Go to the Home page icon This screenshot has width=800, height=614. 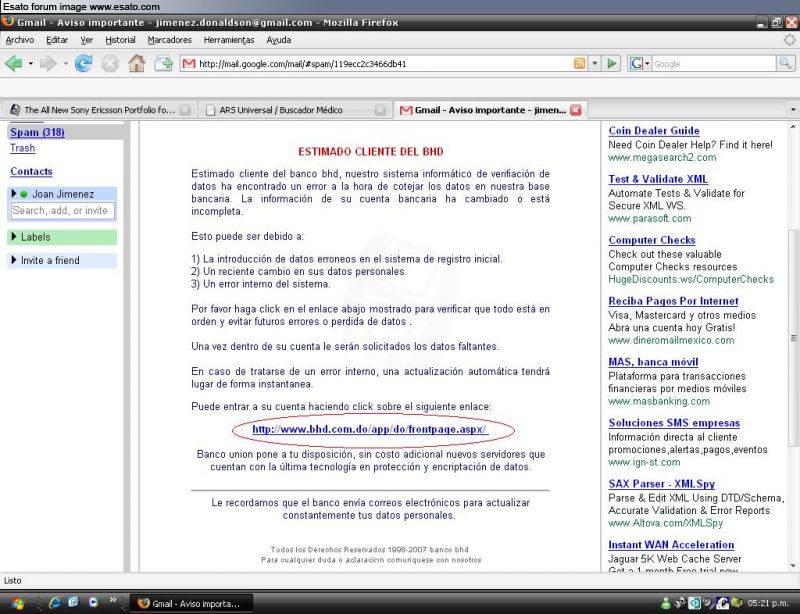[137, 63]
